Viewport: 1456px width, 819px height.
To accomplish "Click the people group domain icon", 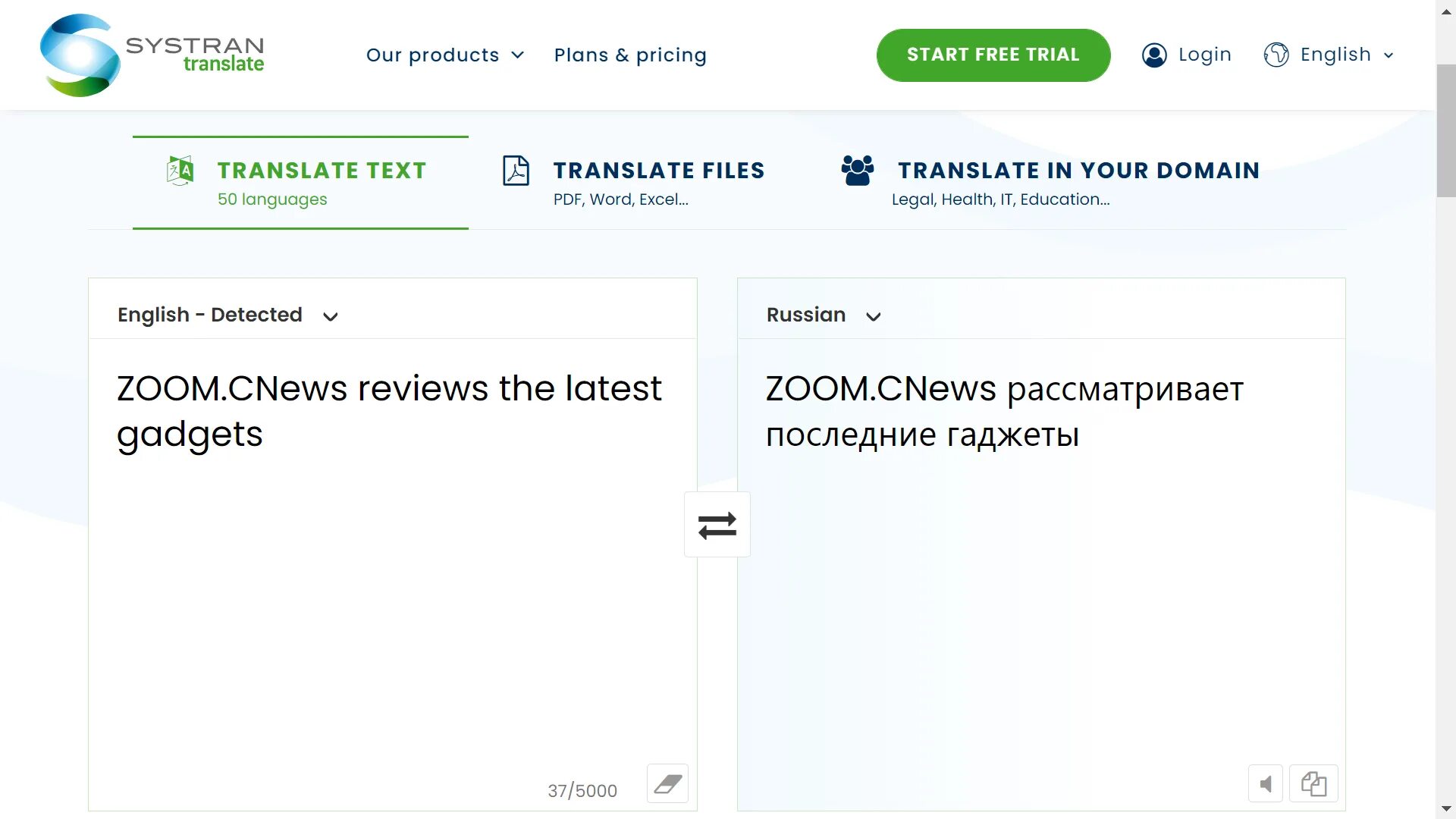I will coord(858,171).
